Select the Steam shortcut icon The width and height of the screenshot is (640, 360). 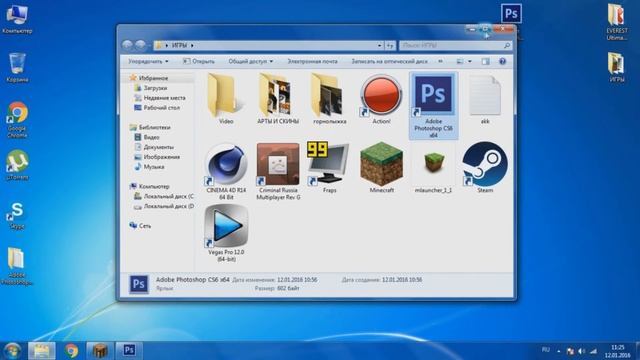pos(485,164)
